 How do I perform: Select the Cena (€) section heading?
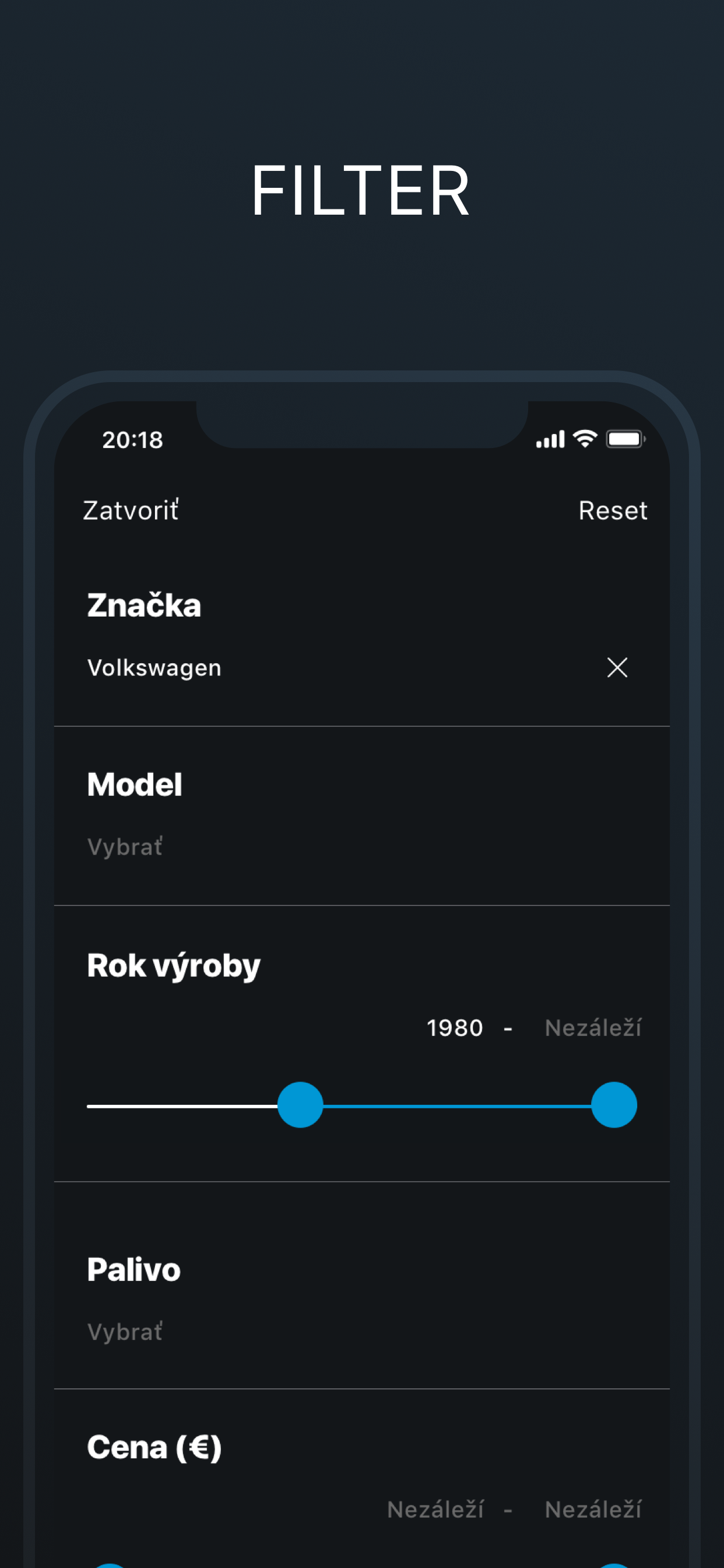(154, 1447)
